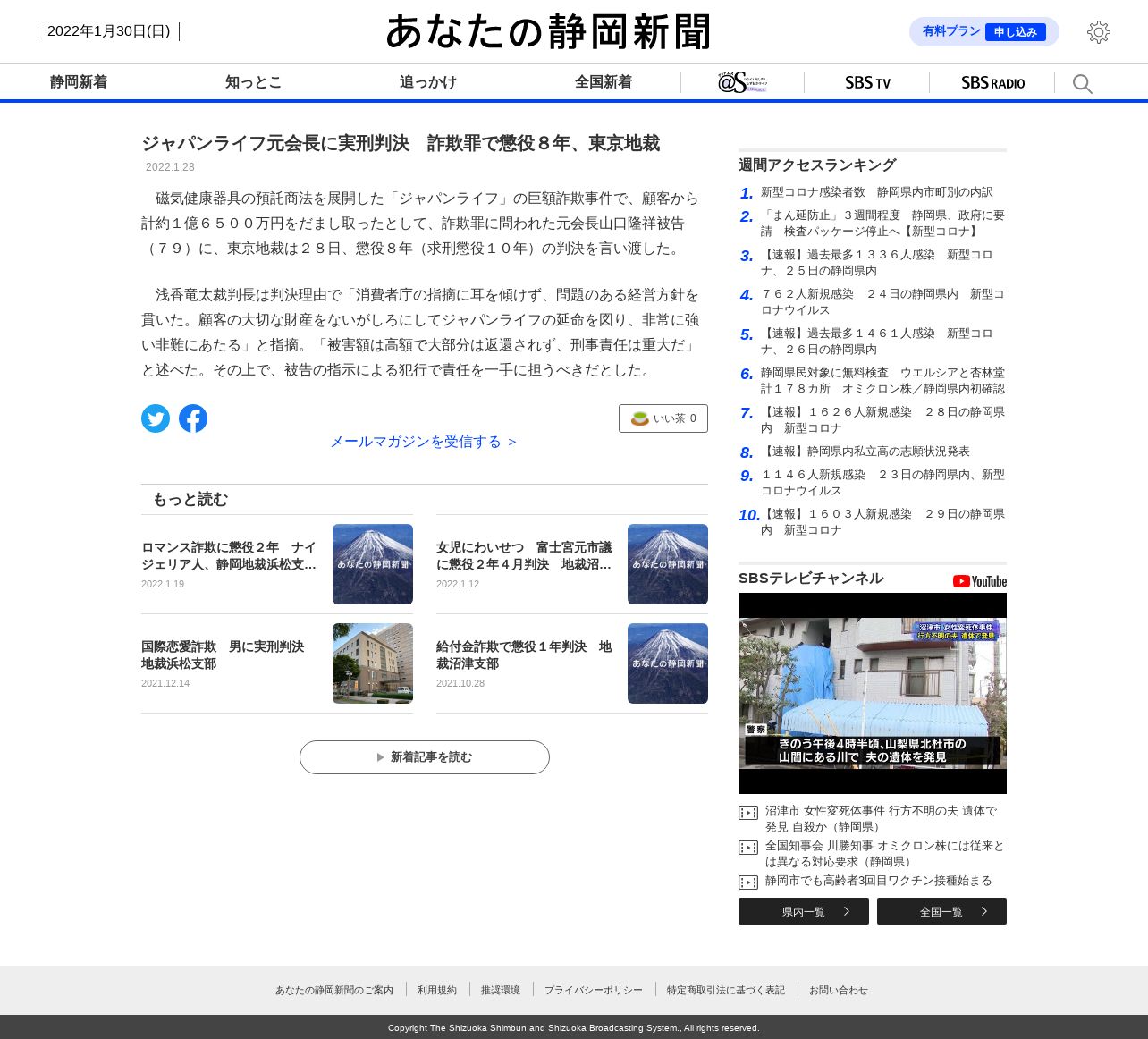Image resolution: width=1148 pixels, height=1039 pixels.
Task: Click video icon beside 全国知事会 川勝知事
Action: (748, 848)
